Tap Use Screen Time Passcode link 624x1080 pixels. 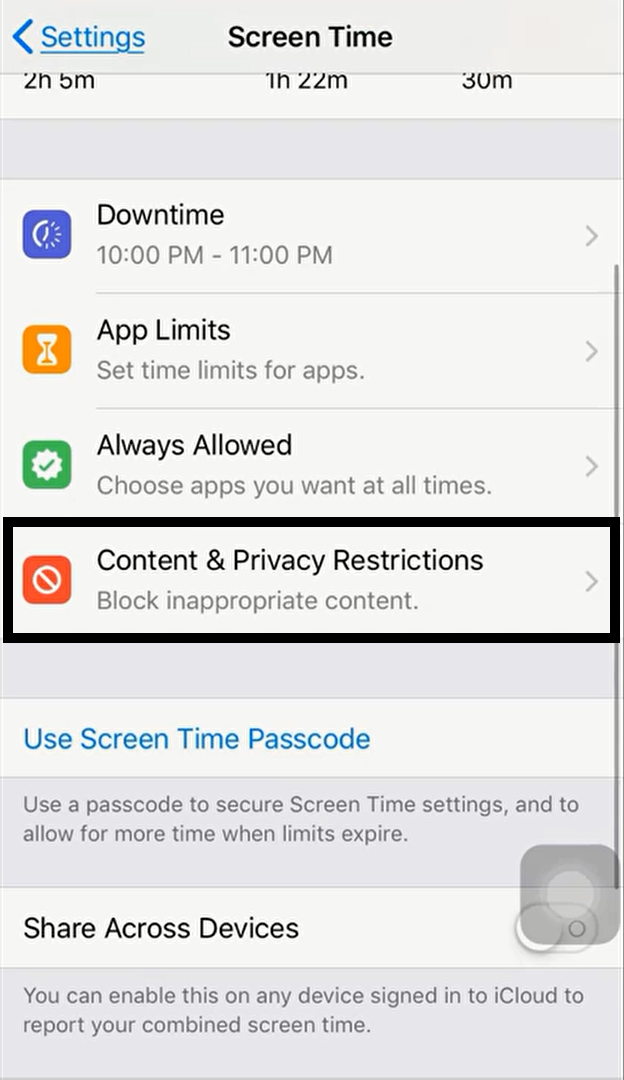click(x=197, y=738)
